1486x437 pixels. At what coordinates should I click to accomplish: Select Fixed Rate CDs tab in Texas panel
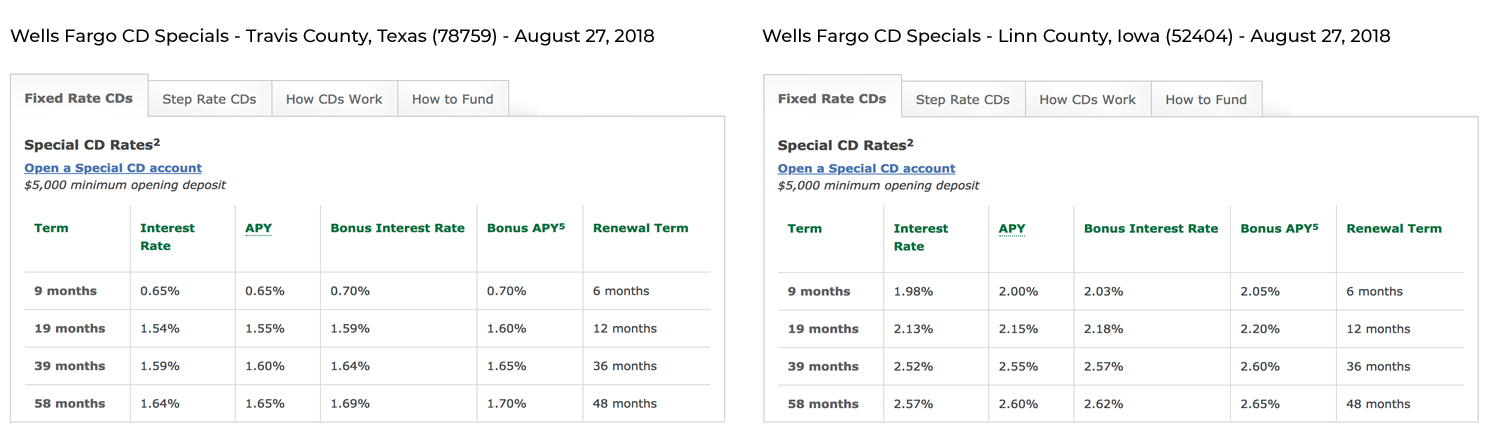tap(79, 98)
